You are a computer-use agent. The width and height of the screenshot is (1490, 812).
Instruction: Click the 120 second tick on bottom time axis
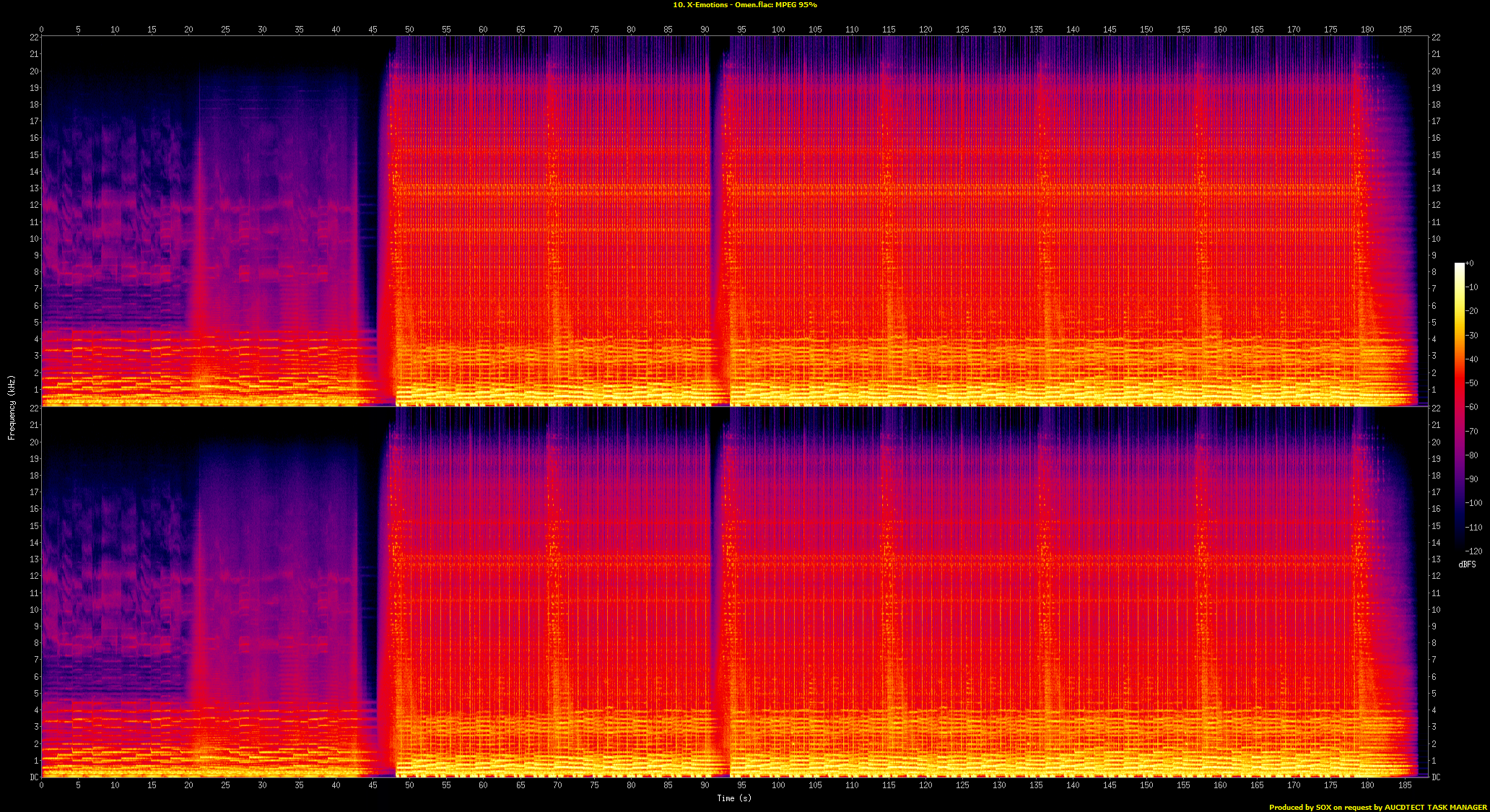pos(925,785)
